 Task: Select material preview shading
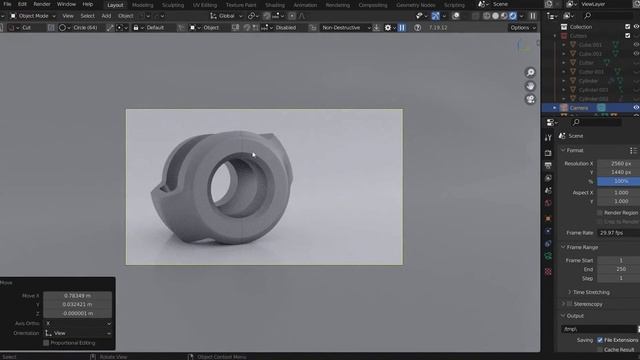(504, 16)
